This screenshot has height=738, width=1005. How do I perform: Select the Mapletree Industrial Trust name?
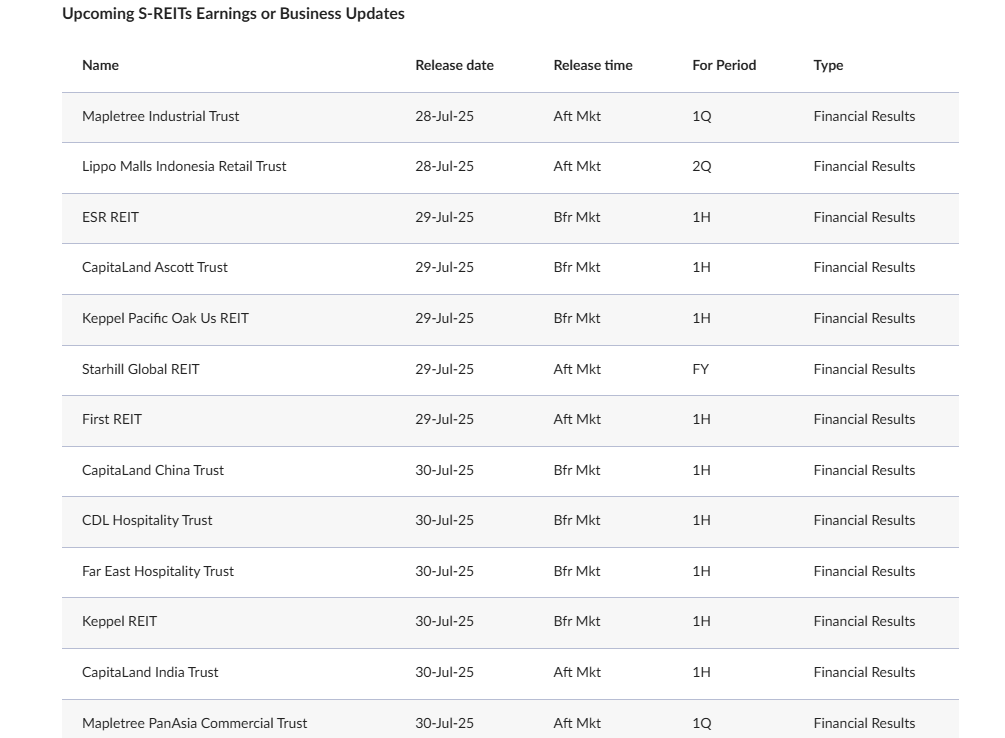tap(161, 116)
